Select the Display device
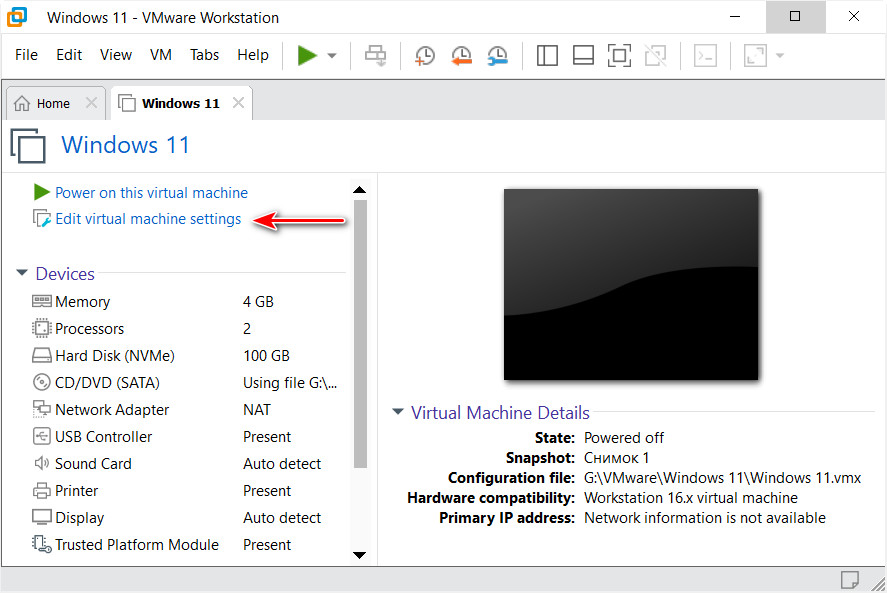887x593 pixels. pos(188,518)
